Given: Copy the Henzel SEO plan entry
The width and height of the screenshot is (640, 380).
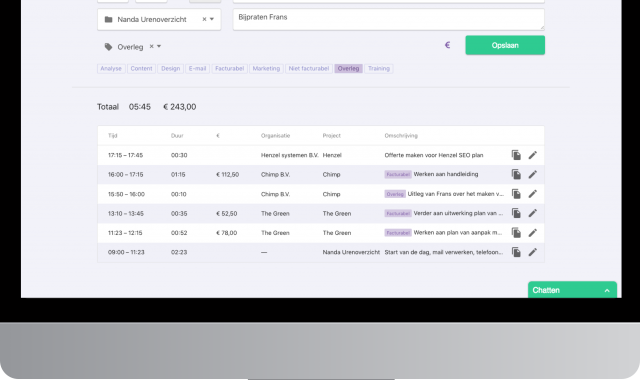Looking at the screenshot, I should [516, 155].
